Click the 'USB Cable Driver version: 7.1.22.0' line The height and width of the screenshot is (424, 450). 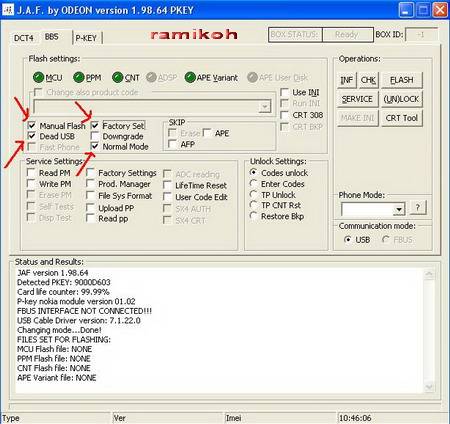[x=79, y=321]
